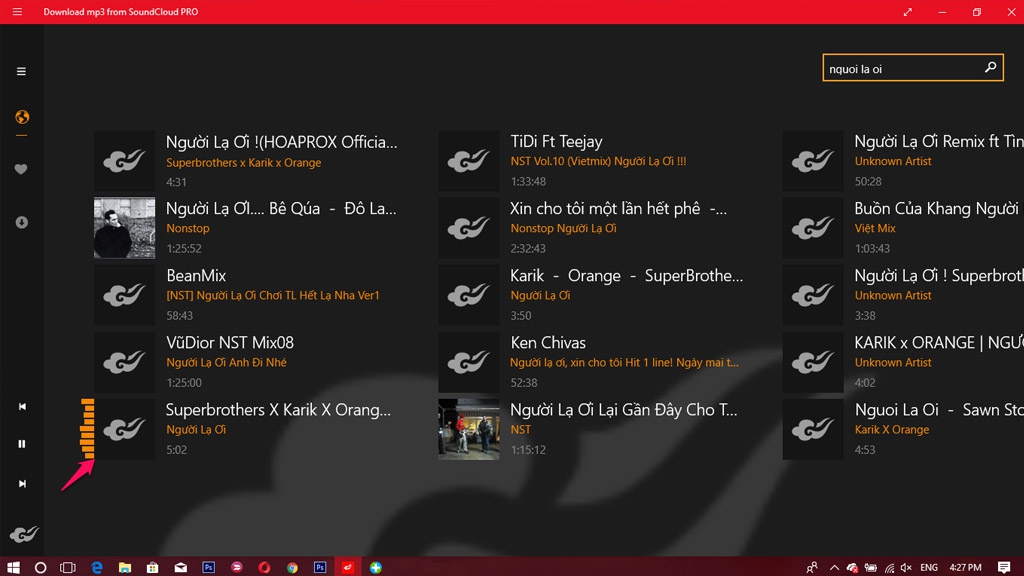Check the battery status tray icon
The height and width of the screenshot is (576, 1024).
click(871, 568)
